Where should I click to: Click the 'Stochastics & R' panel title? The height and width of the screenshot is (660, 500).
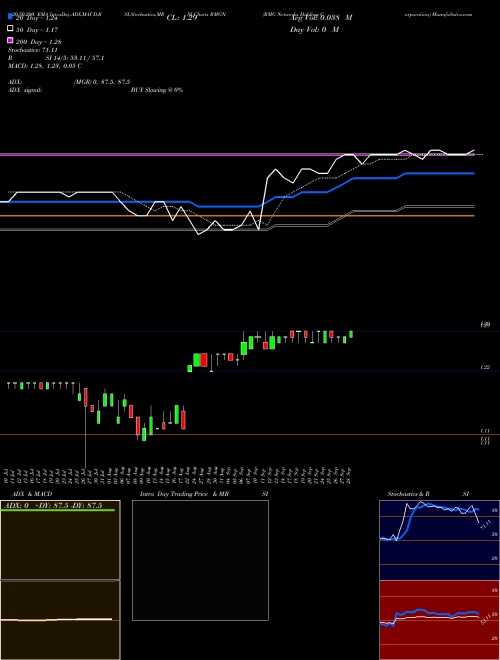(409, 494)
